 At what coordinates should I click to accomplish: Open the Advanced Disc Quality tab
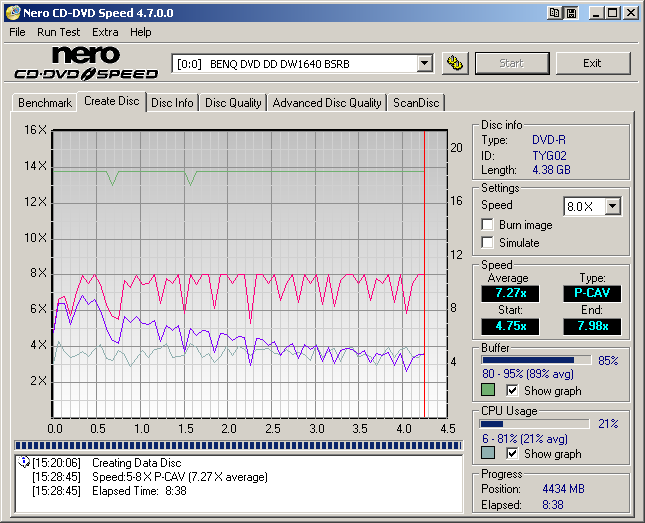tap(327, 103)
